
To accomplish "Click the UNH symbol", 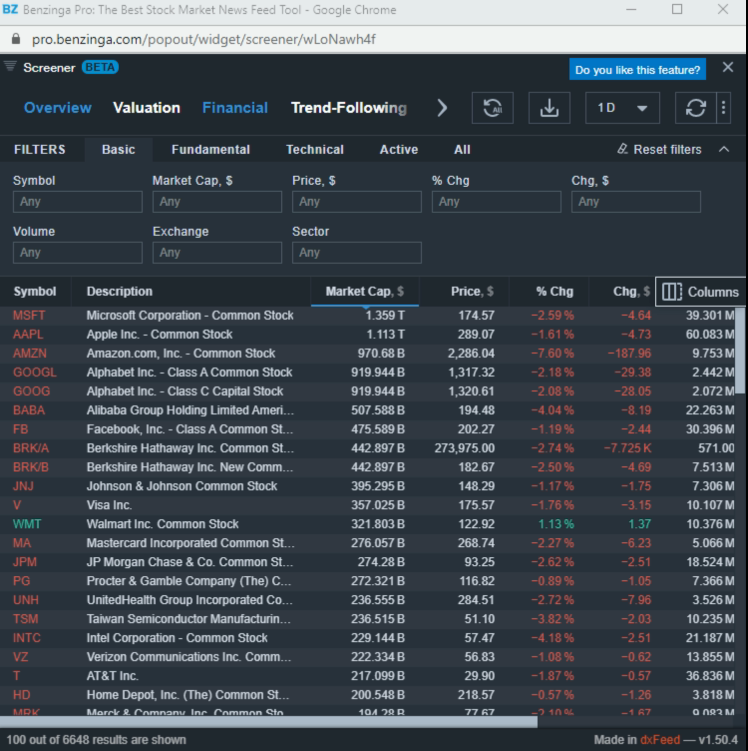I will pyautogui.click(x=26, y=600).
